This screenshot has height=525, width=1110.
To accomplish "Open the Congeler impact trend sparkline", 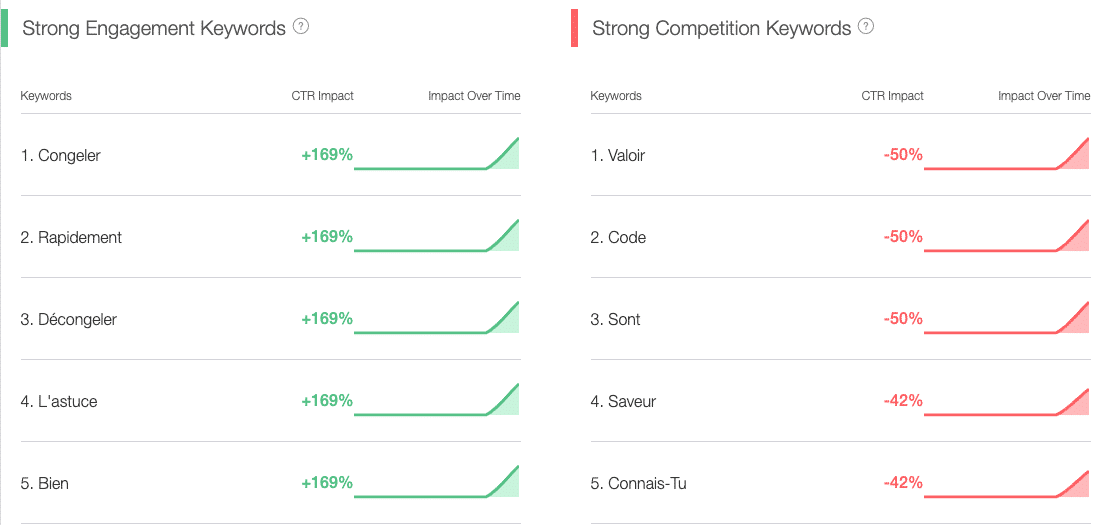I will (x=437, y=154).
